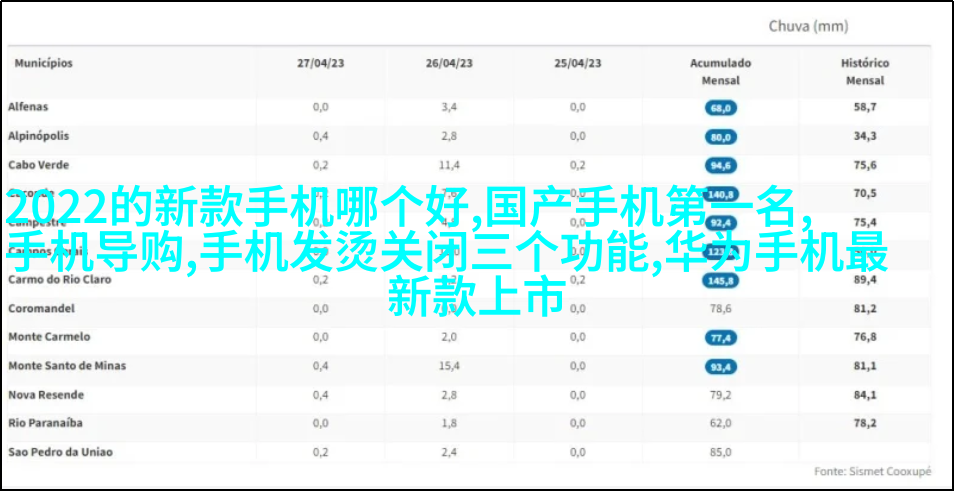Viewport: 954px width, 491px height.
Task: Click the Municípios column header
Action: (x=44, y=63)
